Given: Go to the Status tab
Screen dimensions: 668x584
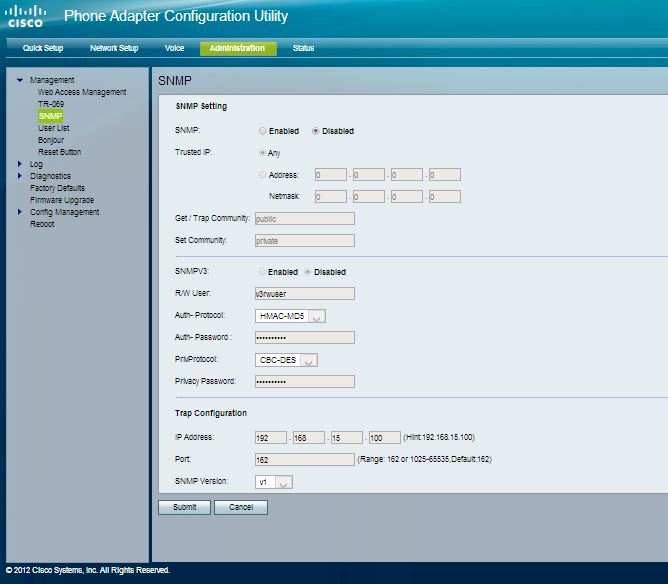Looking at the screenshot, I should pyautogui.click(x=303, y=48).
